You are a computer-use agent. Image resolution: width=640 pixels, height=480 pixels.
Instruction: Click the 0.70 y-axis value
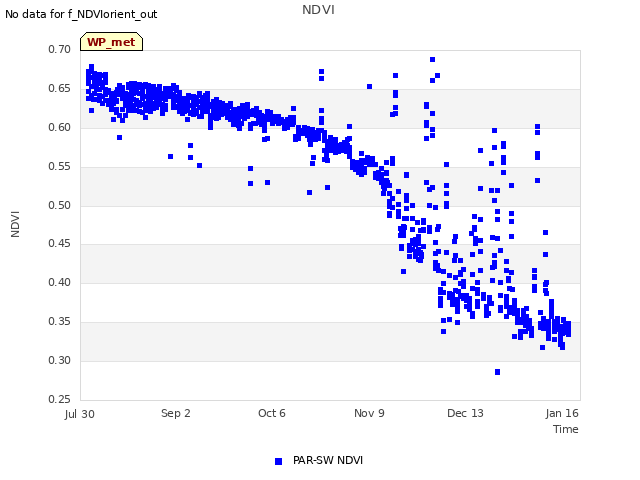tap(60, 49)
